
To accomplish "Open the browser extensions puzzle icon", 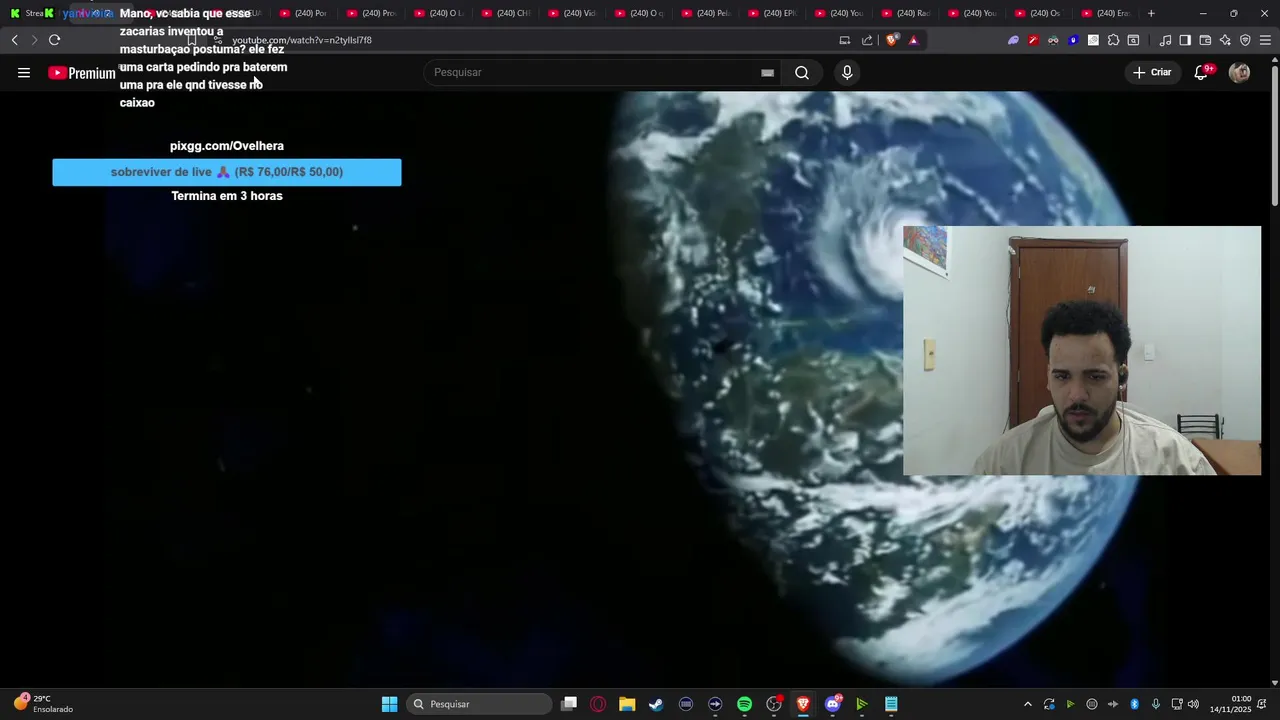I will [1113, 40].
